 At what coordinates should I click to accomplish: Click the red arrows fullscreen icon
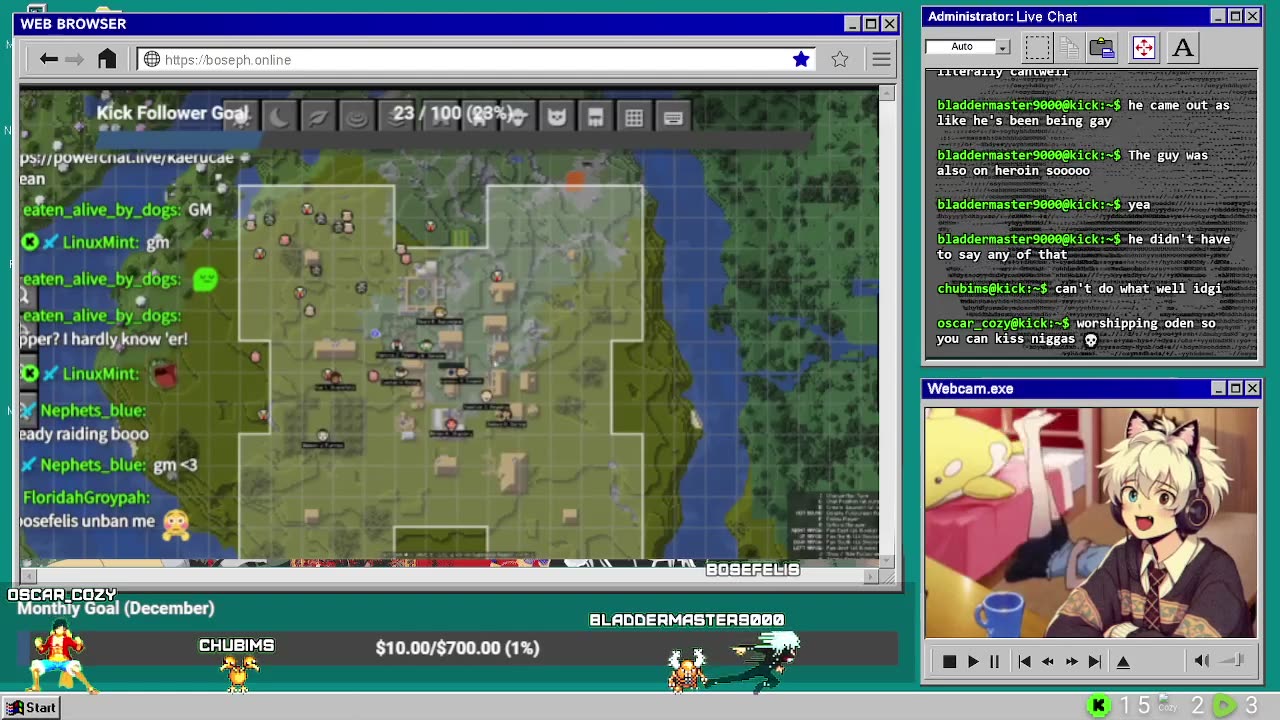click(1143, 47)
